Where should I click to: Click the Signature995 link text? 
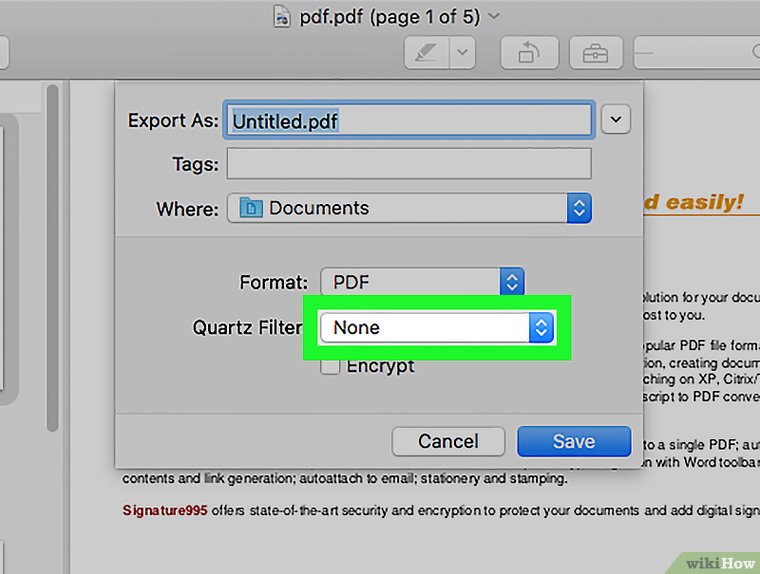165,510
